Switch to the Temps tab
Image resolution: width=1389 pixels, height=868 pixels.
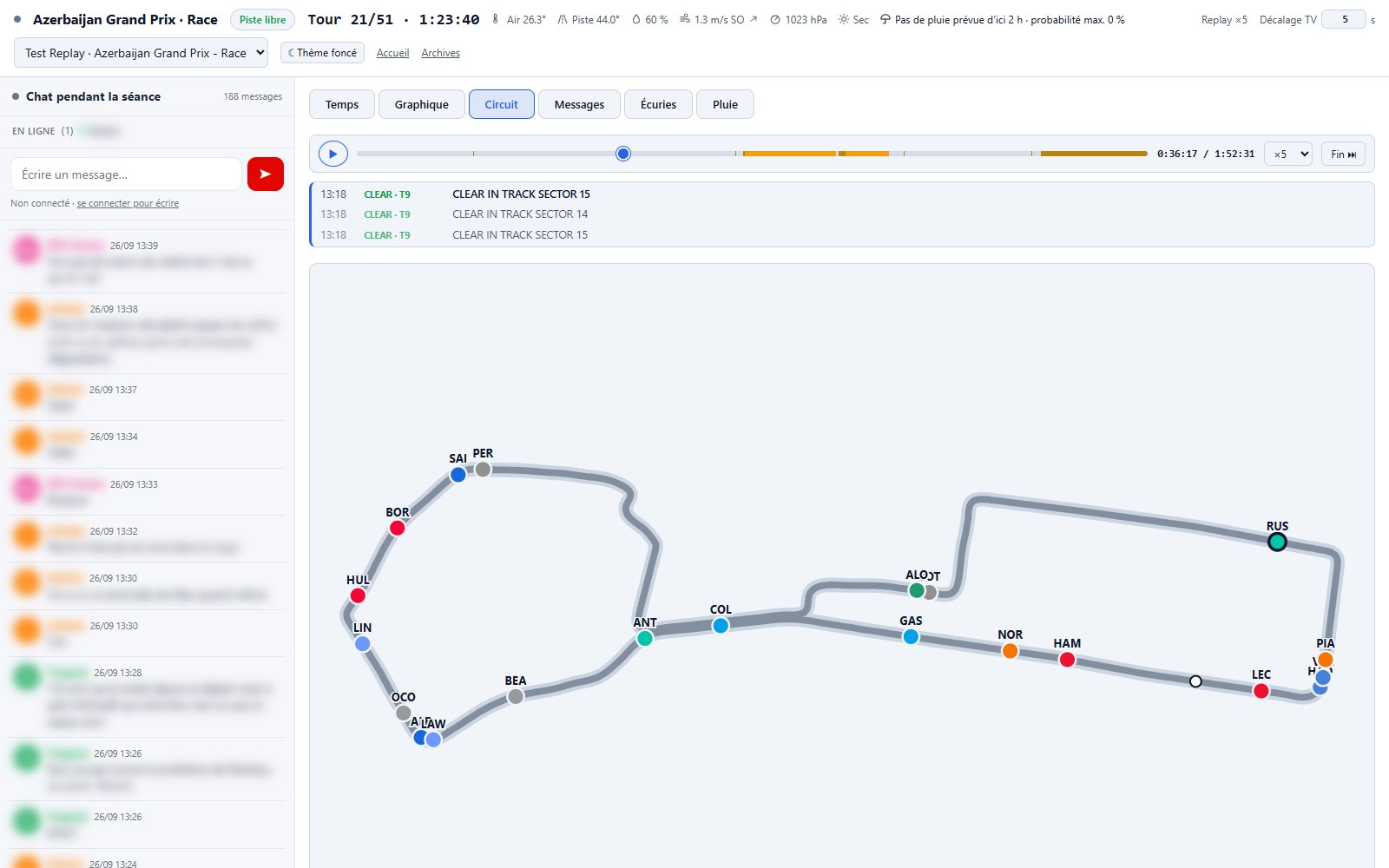(x=342, y=104)
